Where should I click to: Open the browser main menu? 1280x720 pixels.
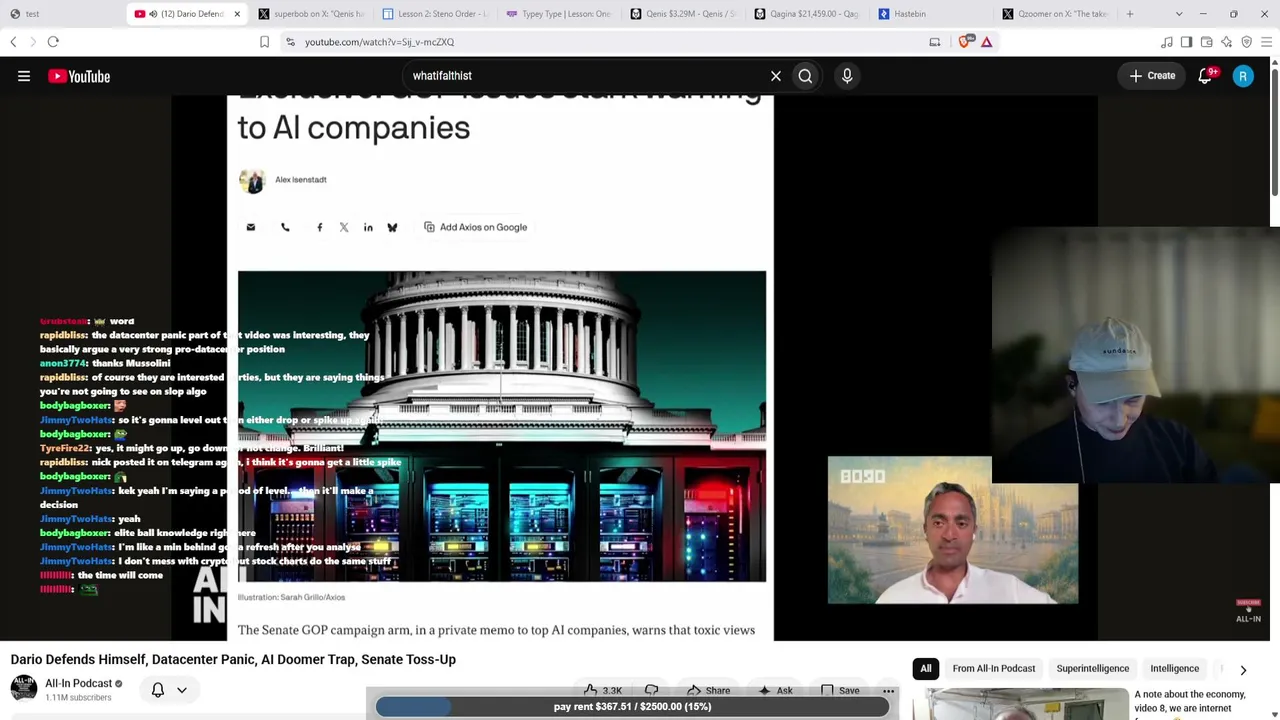1266,42
